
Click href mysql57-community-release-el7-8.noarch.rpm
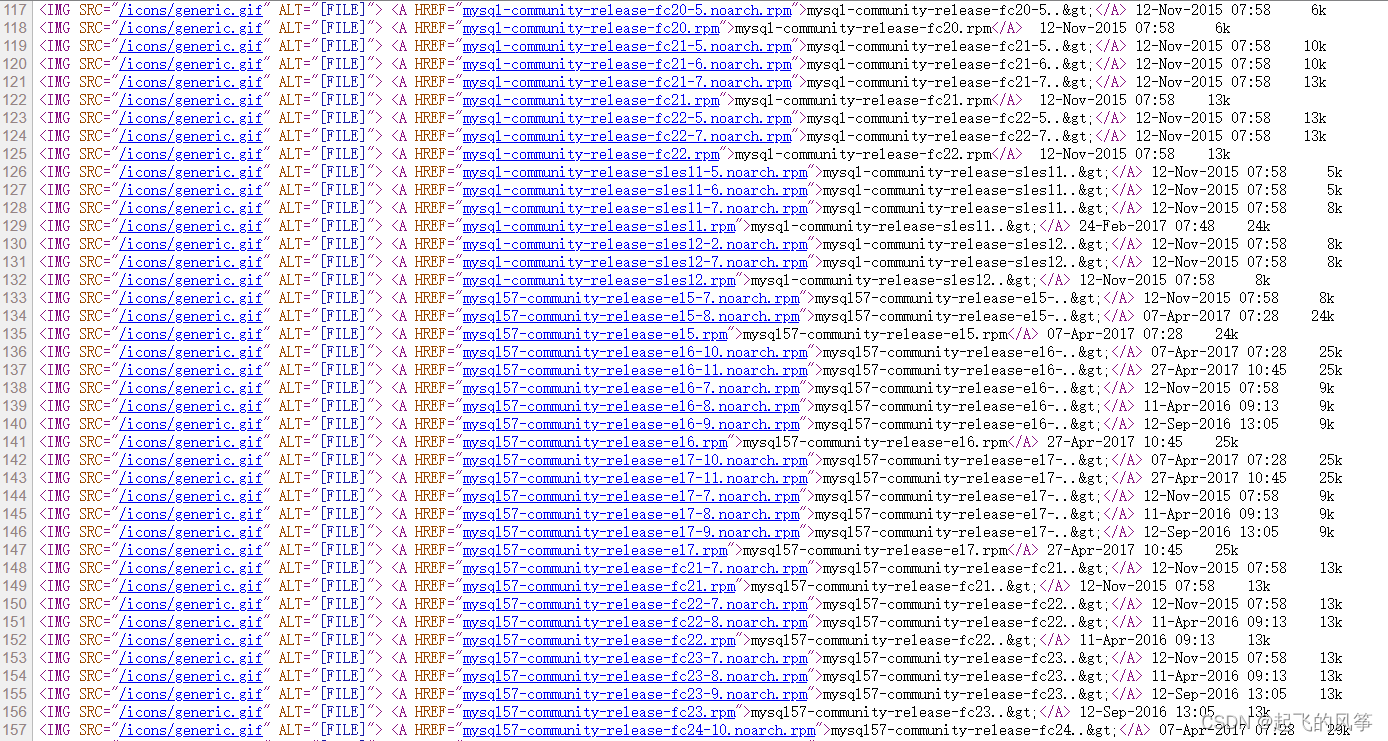pos(631,514)
